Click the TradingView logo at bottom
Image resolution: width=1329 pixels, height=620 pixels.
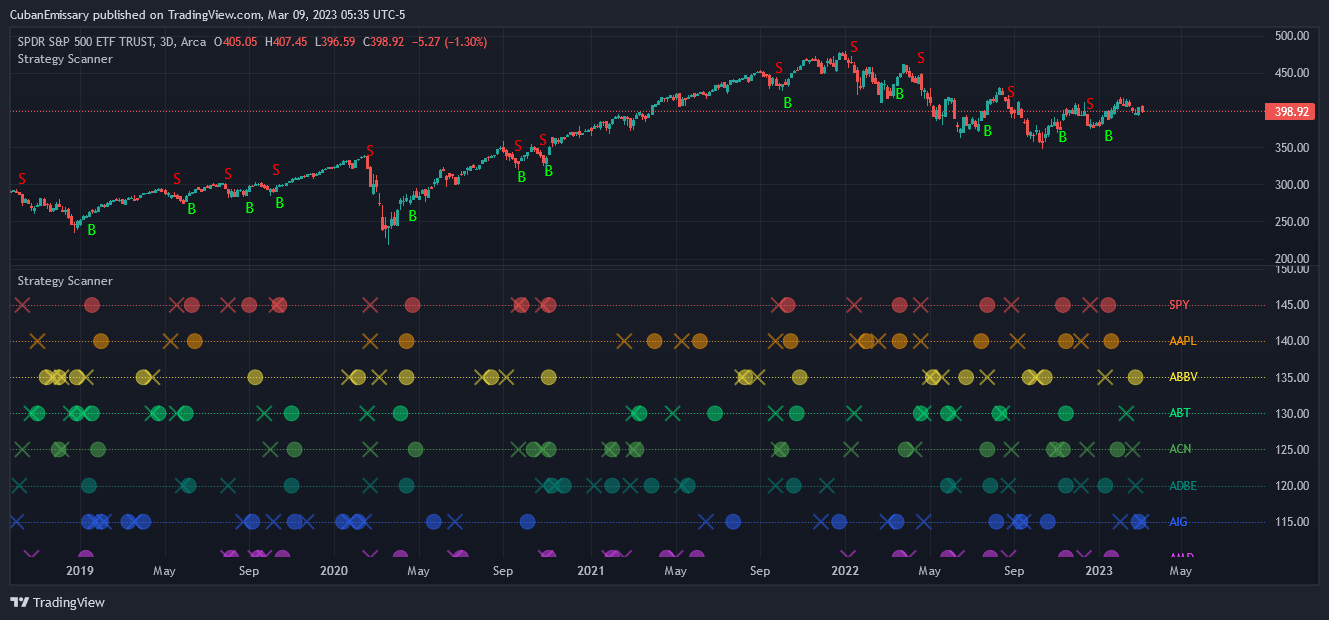coord(57,602)
